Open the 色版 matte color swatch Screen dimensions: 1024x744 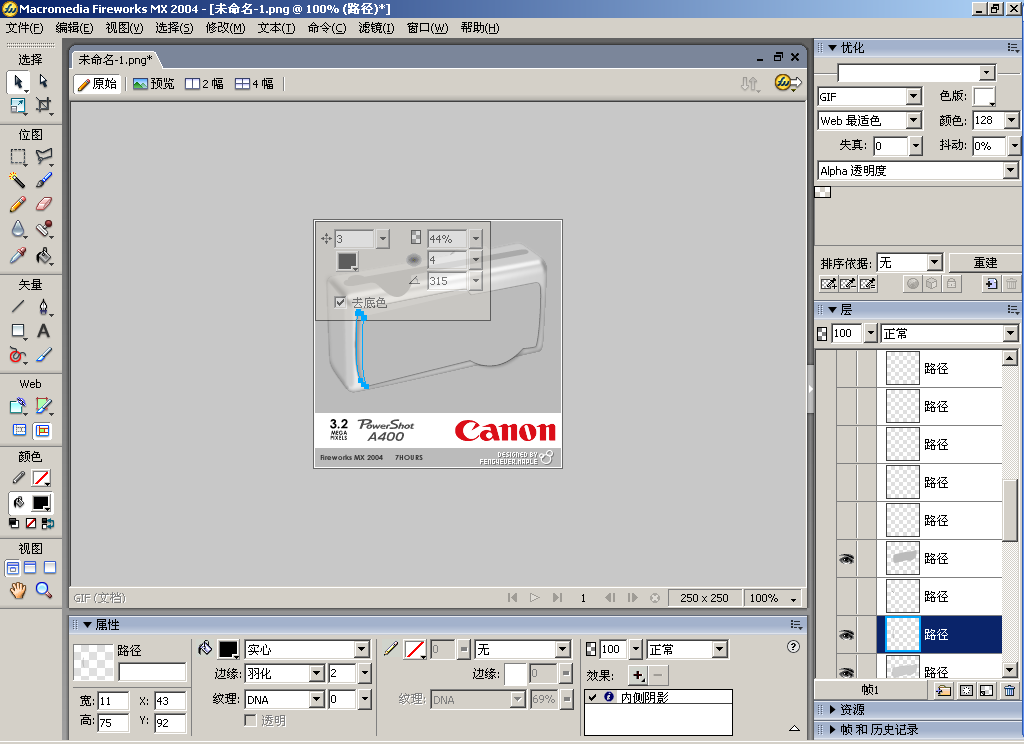click(984, 97)
